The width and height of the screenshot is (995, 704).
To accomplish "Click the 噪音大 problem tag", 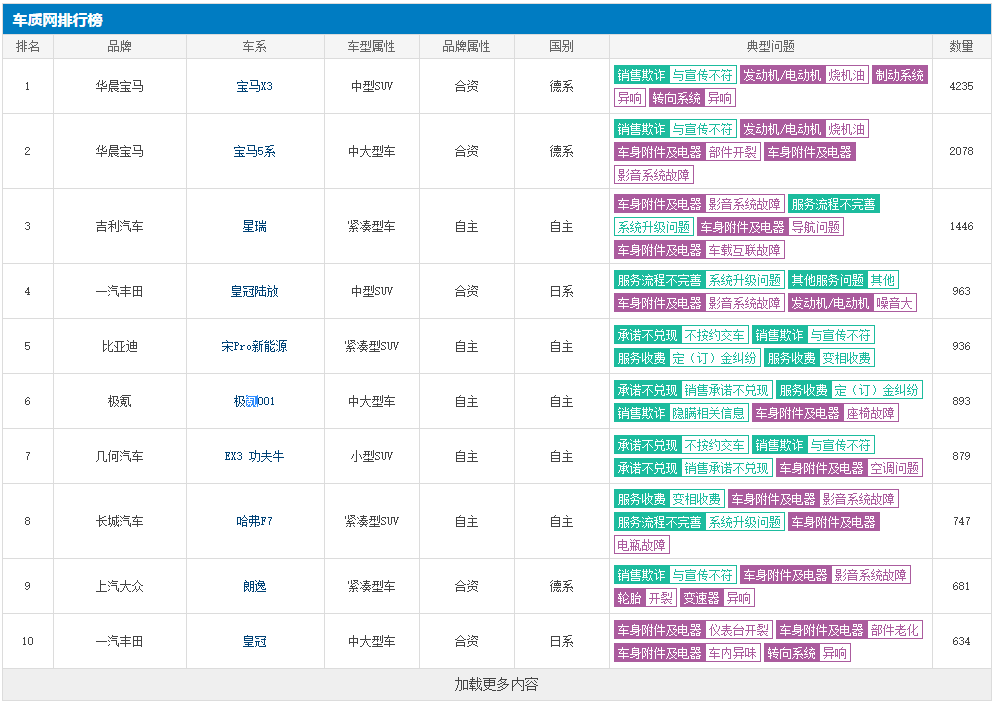I will pyautogui.click(x=894, y=303).
